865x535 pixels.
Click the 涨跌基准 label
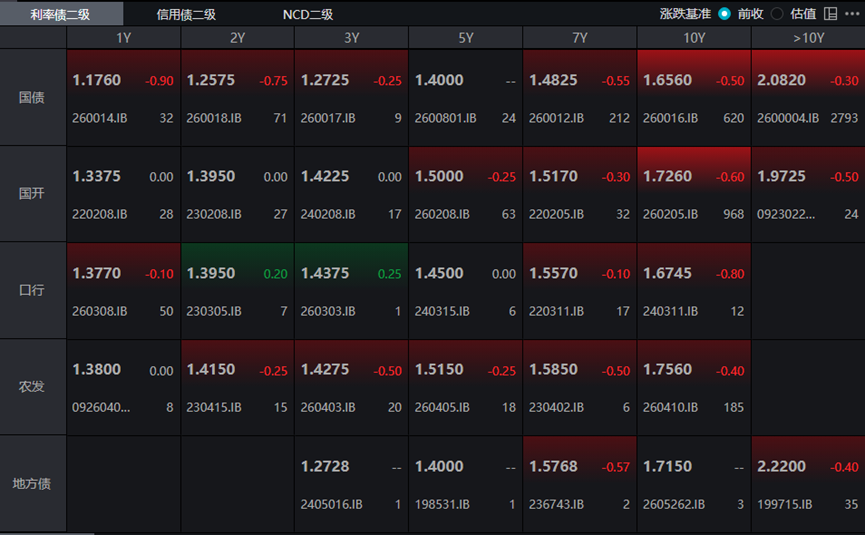click(685, 14)
